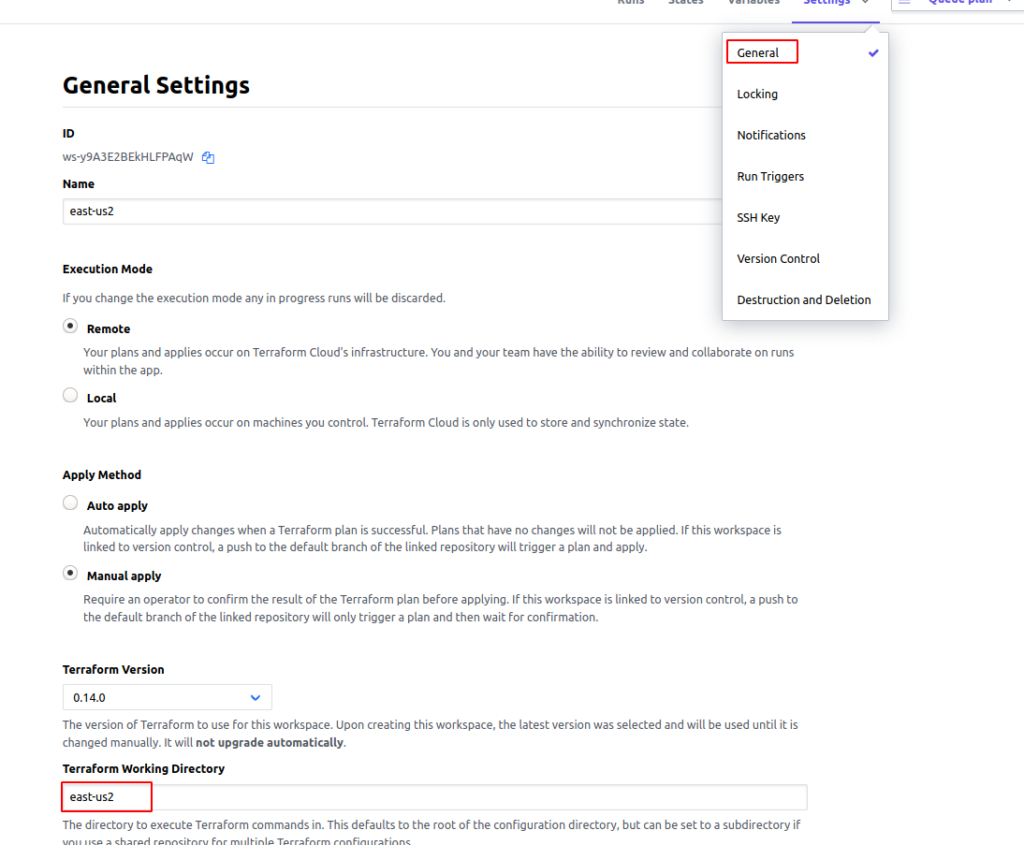Click the checkmark icon next to General
The height and width of the screenshot is (845, 1024).
point(873,53)
